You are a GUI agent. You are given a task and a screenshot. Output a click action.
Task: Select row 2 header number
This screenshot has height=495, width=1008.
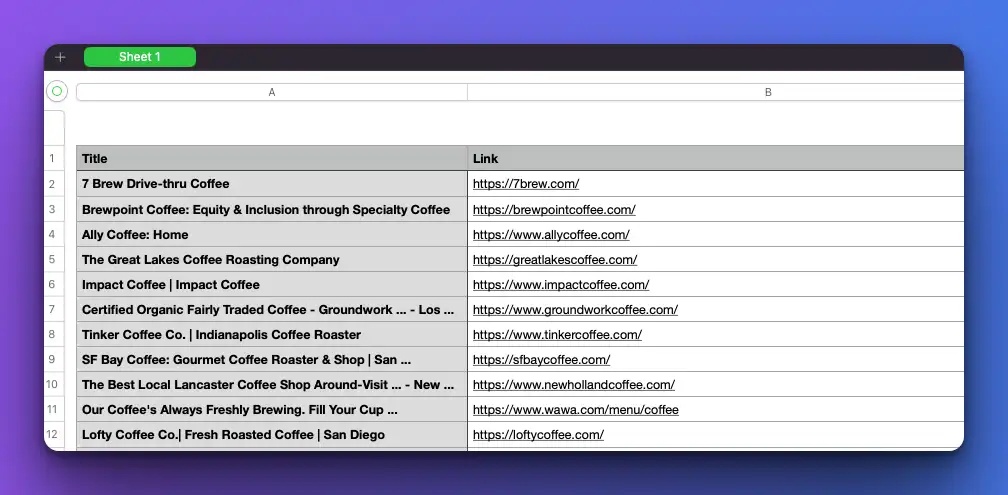pyautogui.click(x=52, y=184)
